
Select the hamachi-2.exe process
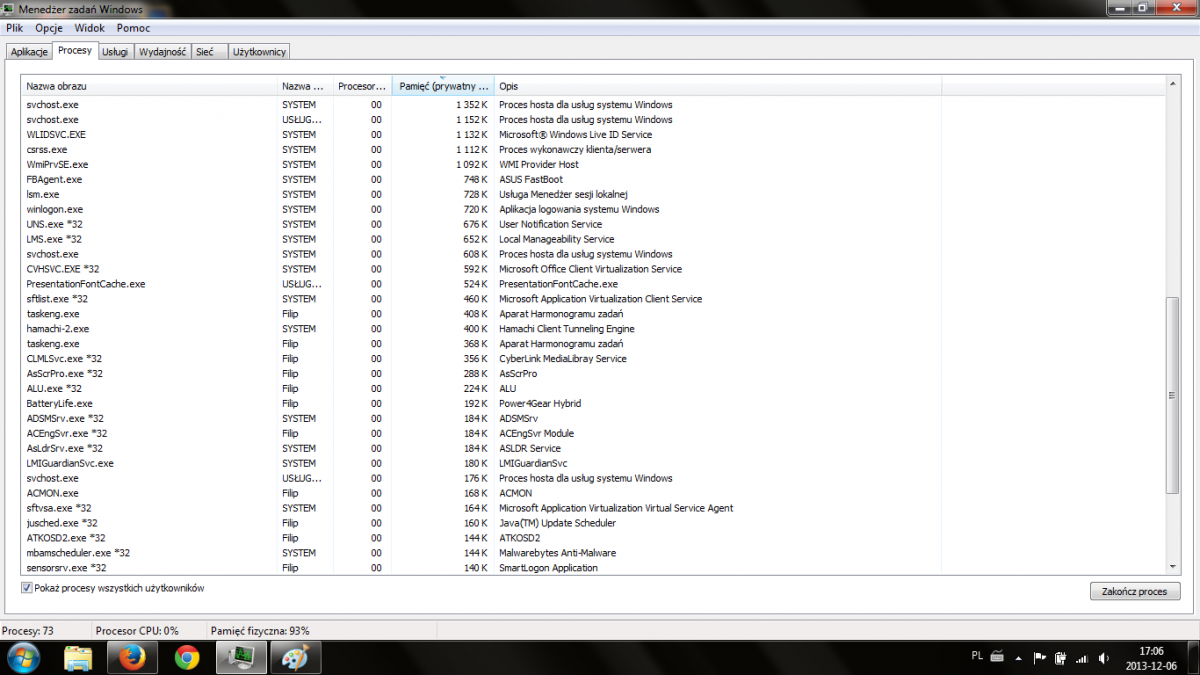[594, 329]
